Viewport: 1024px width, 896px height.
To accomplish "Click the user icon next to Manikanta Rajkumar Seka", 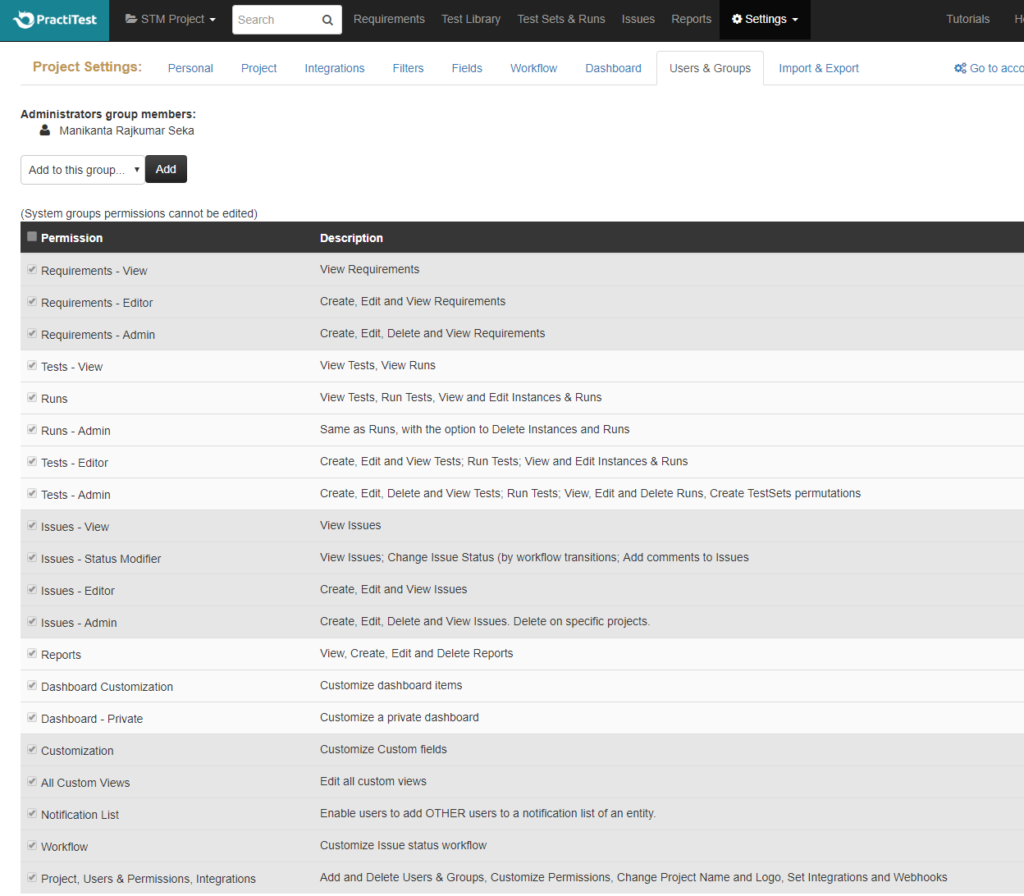I will 44,130.
